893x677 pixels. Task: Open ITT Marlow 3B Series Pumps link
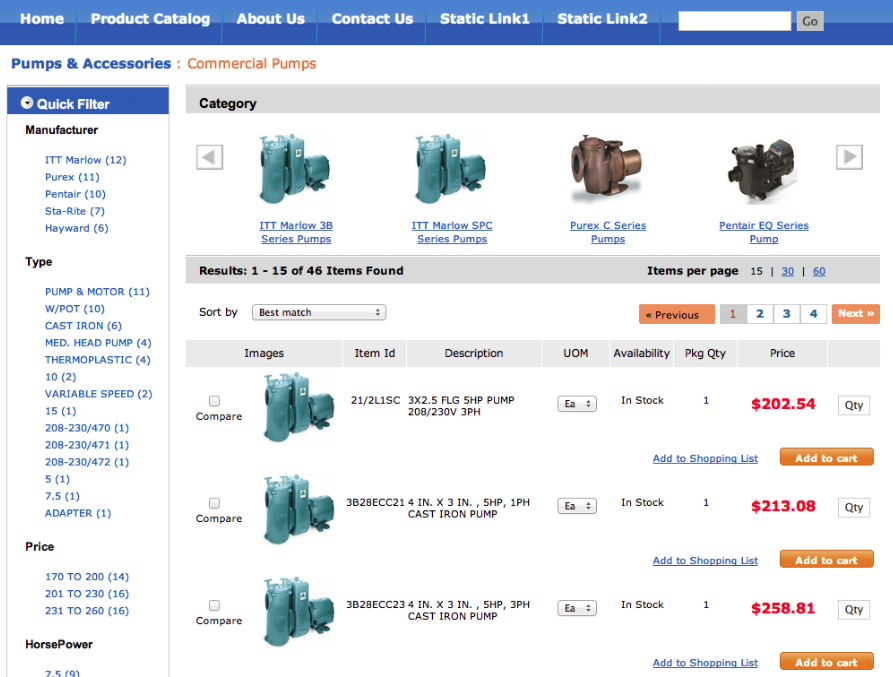(296, 232)
